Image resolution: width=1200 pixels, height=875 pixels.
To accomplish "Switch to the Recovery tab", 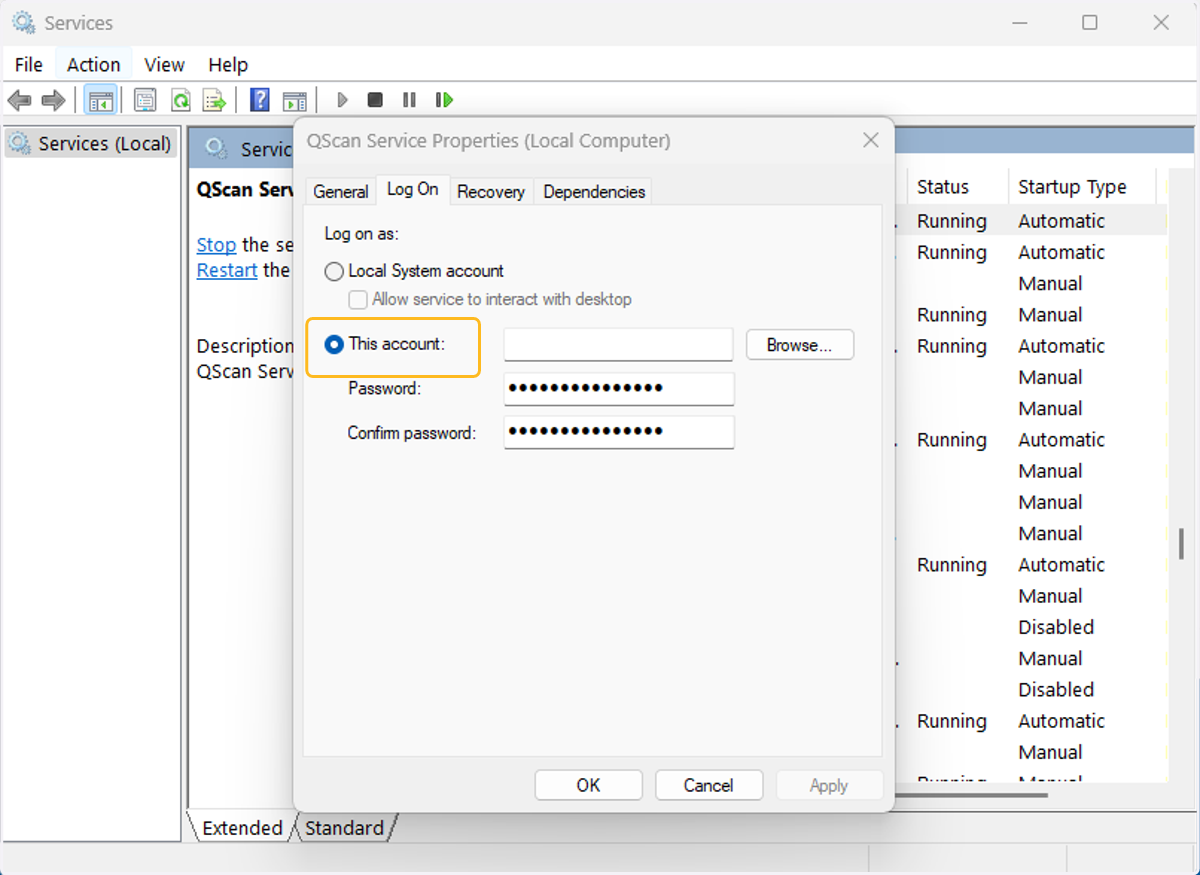I will point(491,192).
